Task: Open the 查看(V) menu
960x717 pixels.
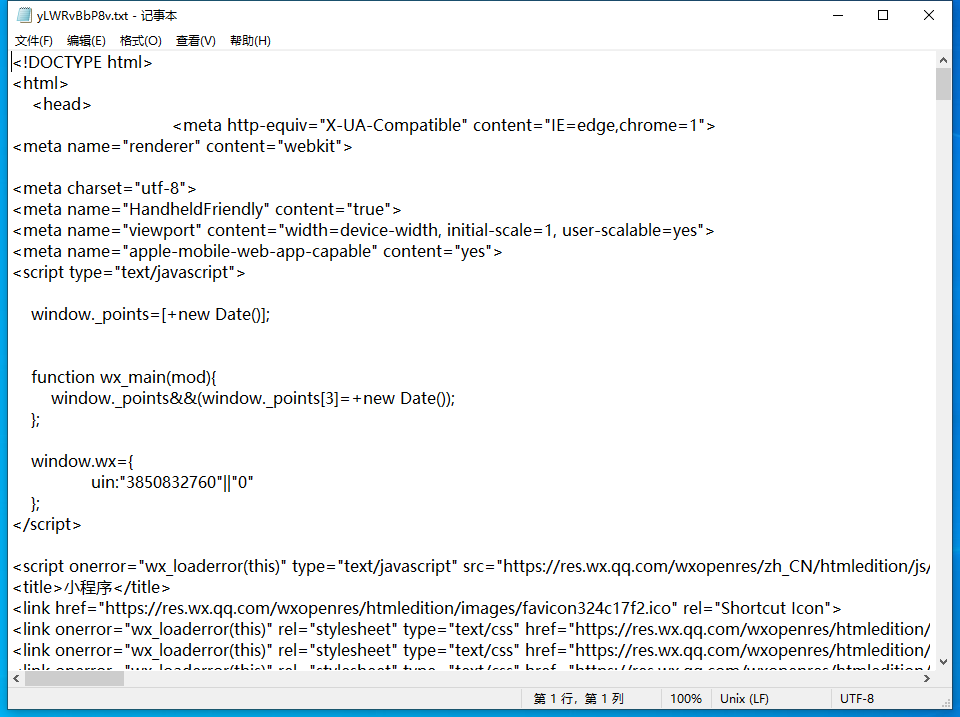Action: tap(196, 41)
